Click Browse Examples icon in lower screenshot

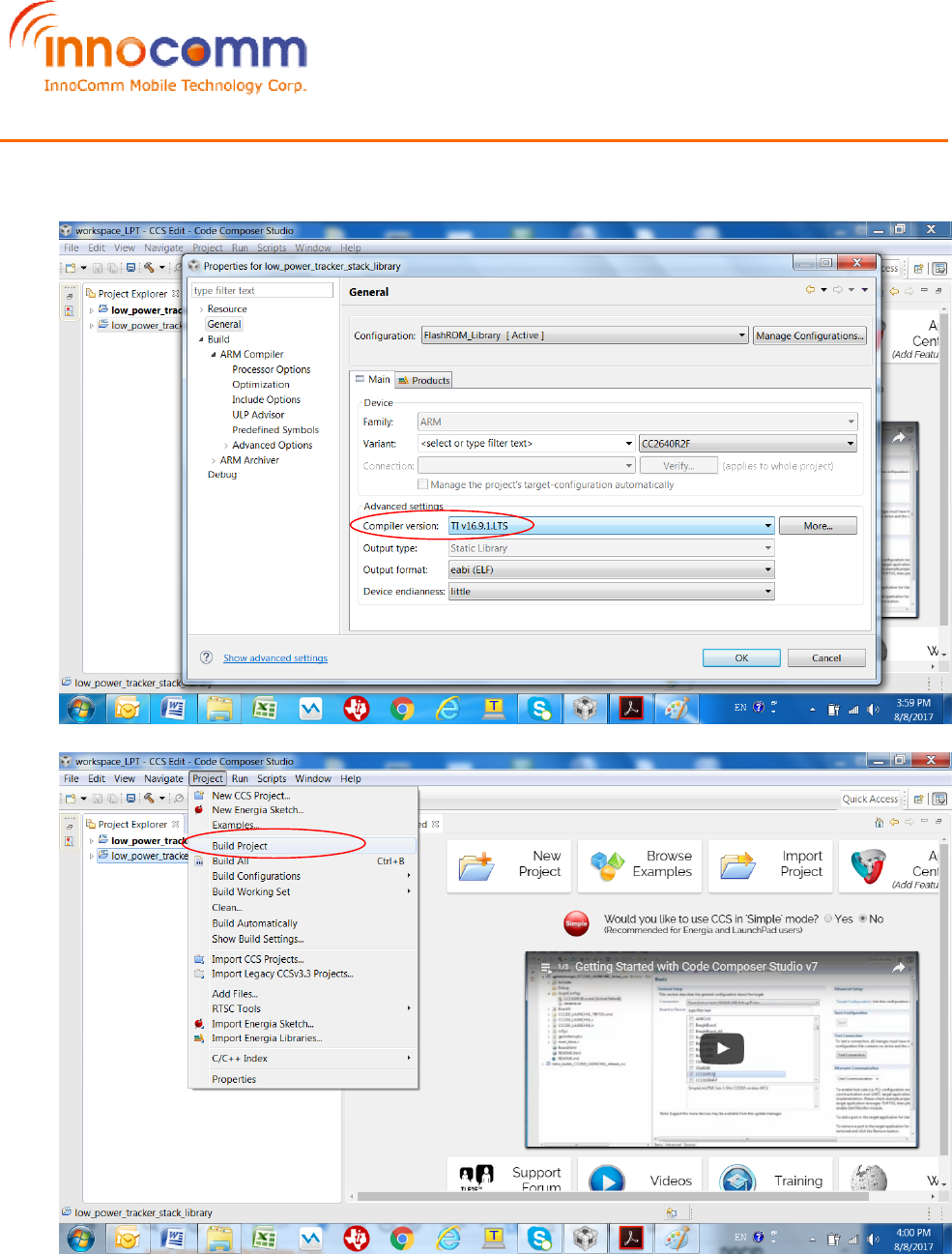608,865
